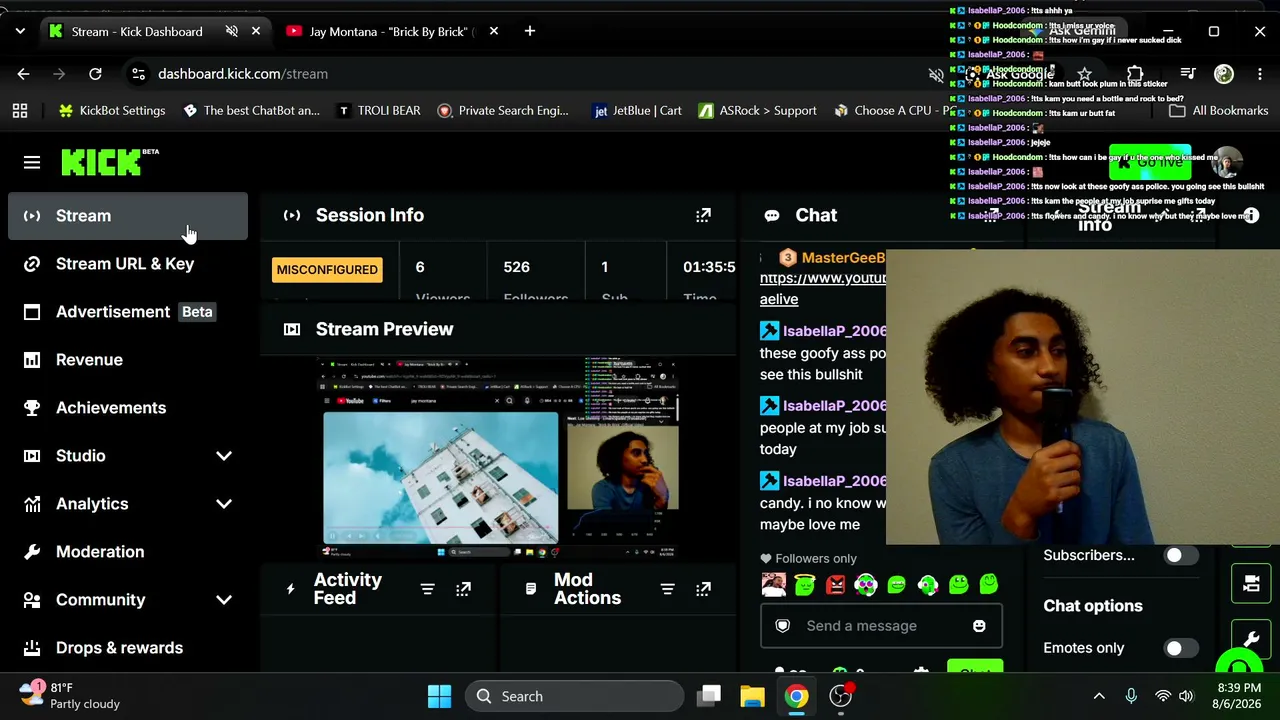Open Chrome from the taskbar
Viewport: 1280px width, 720px height.
tap(796, 696)
